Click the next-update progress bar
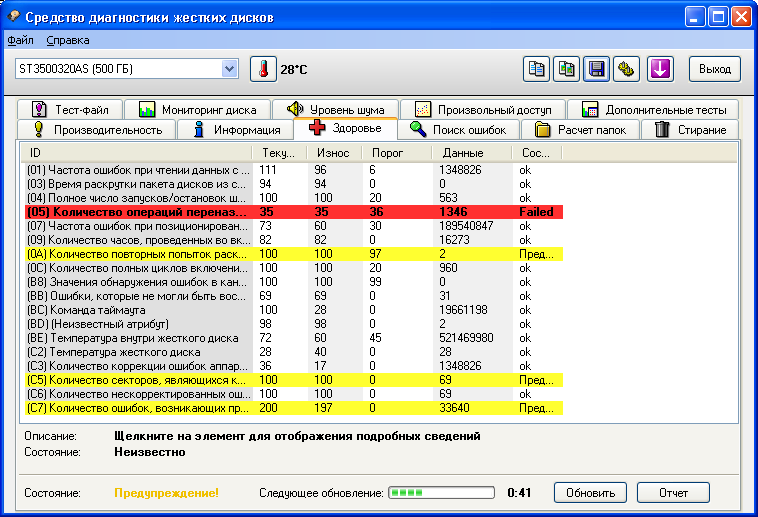 point(440,493)
